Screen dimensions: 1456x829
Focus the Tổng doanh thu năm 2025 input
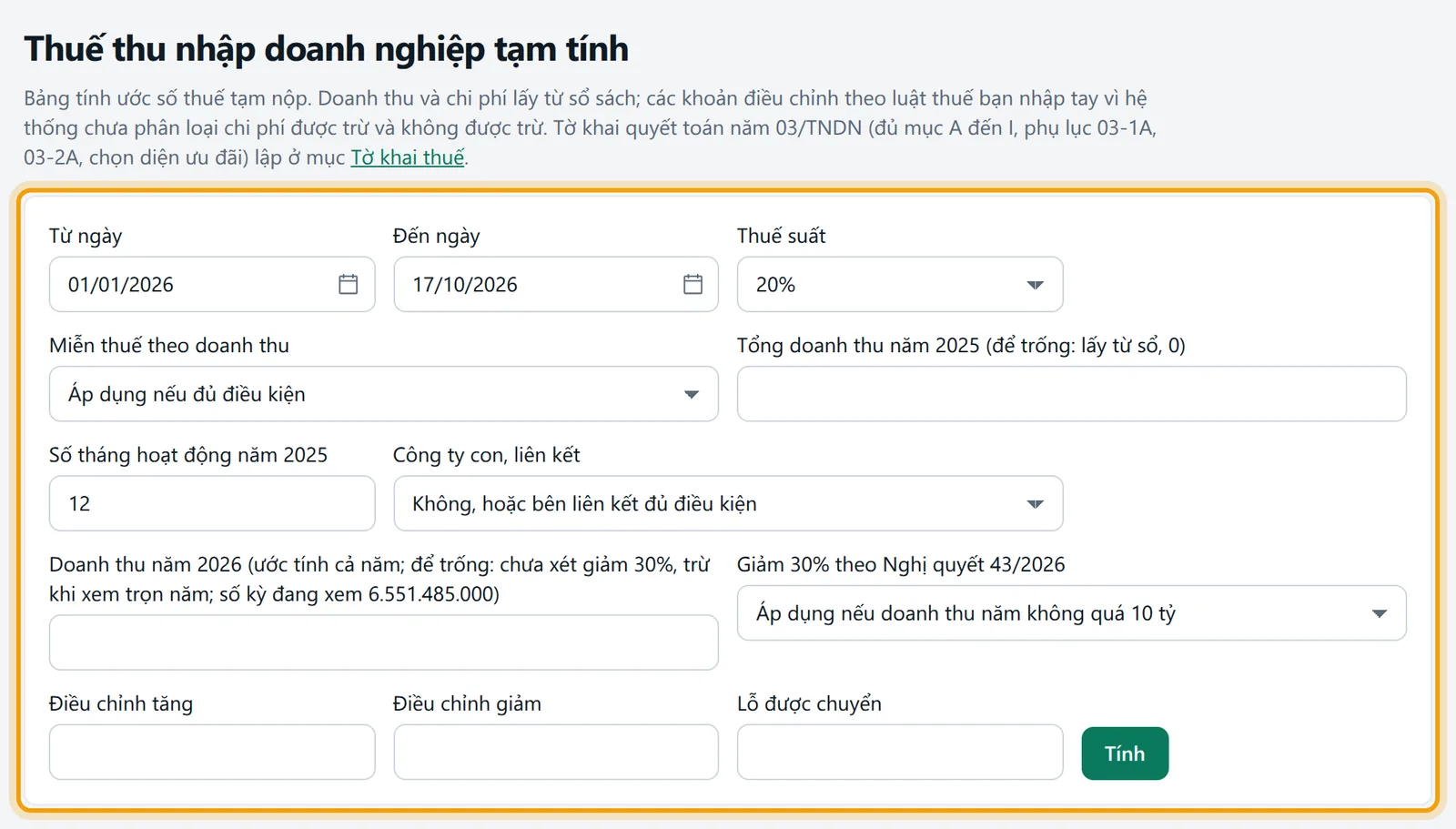click(1072, 394)
